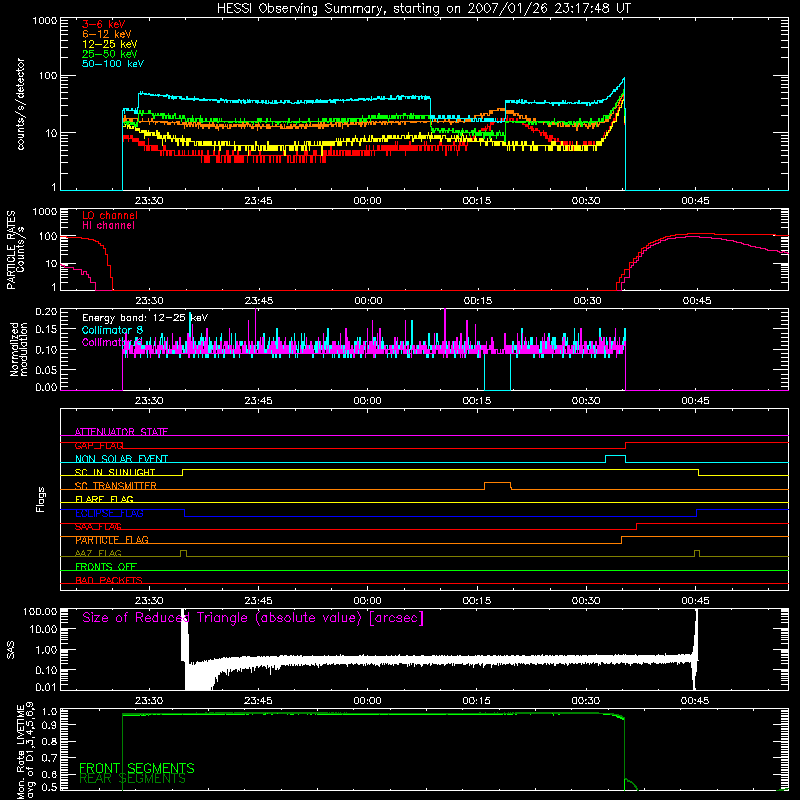Click the REAR SEGMENTS legend label

click(132, 779)
